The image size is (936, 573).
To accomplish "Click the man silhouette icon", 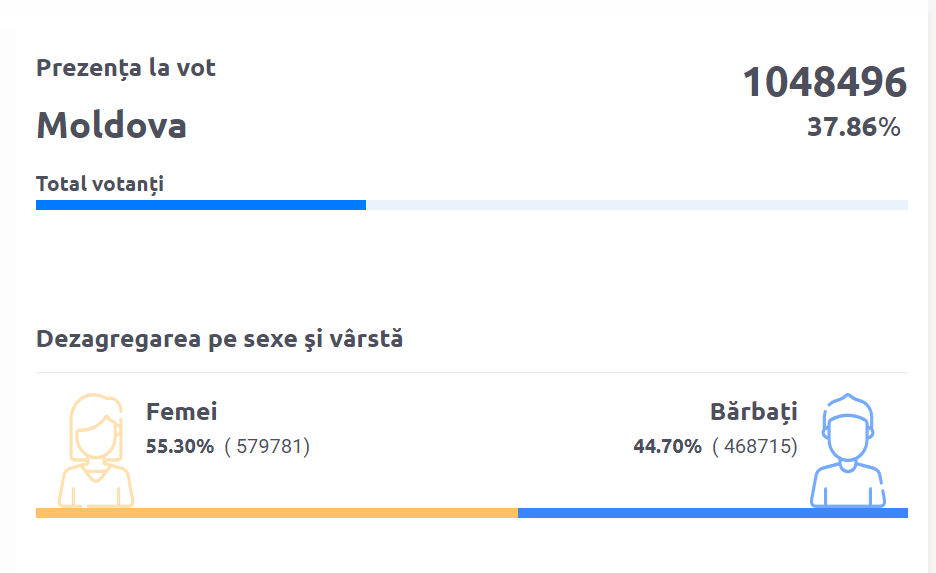I will pos(848,450).
